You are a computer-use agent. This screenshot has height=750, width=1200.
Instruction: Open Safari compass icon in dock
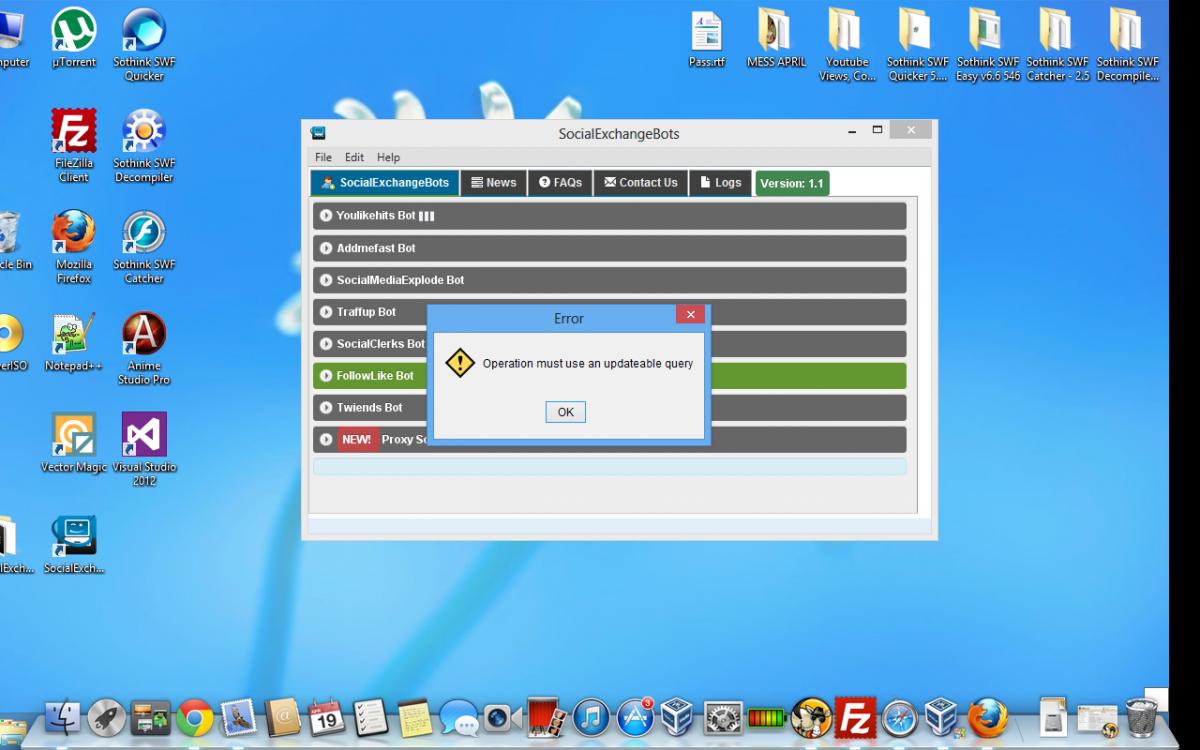[x=899, y=717]
